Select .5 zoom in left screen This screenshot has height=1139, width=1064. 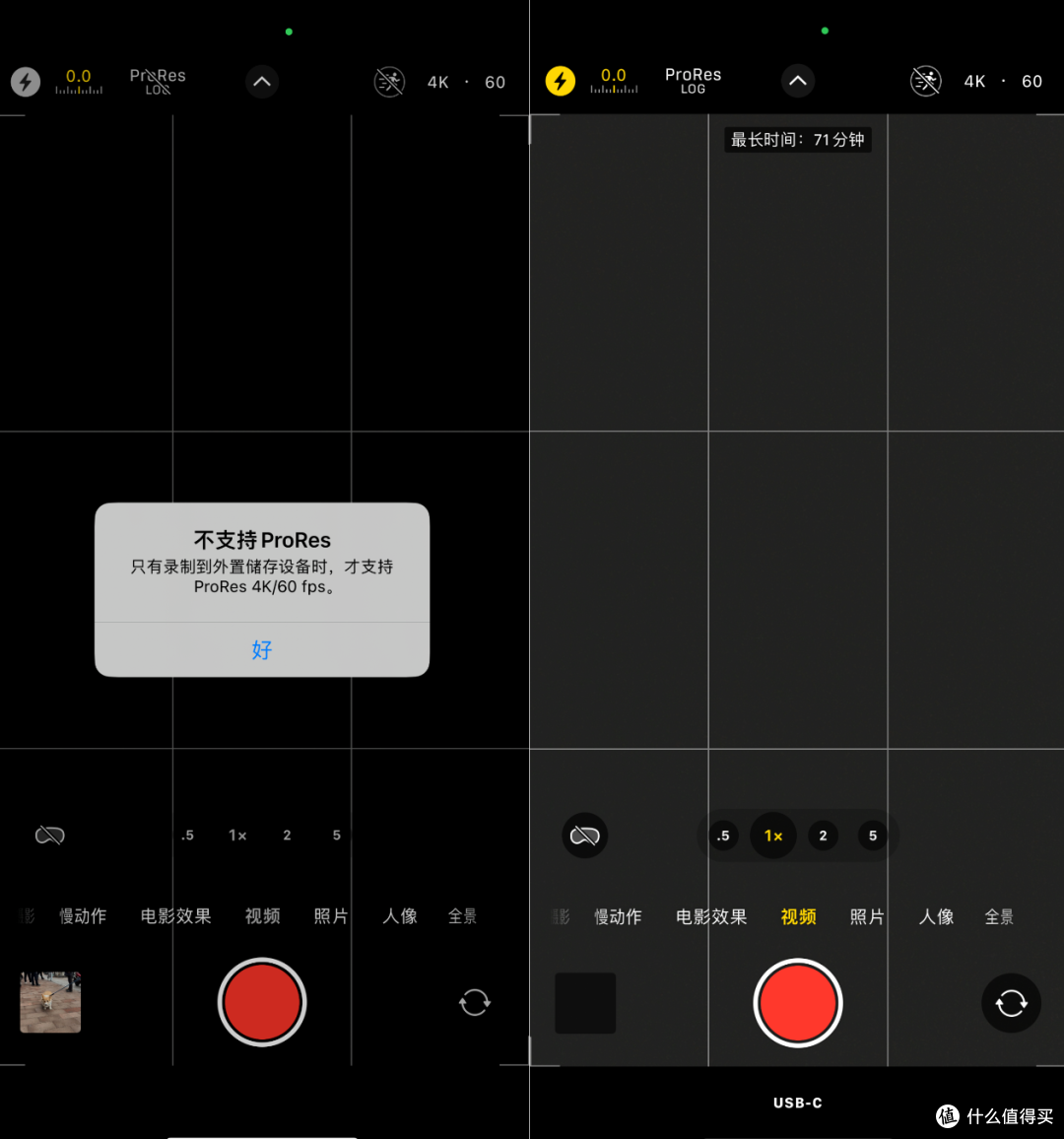pyautogui.click(x=187, y=836)
